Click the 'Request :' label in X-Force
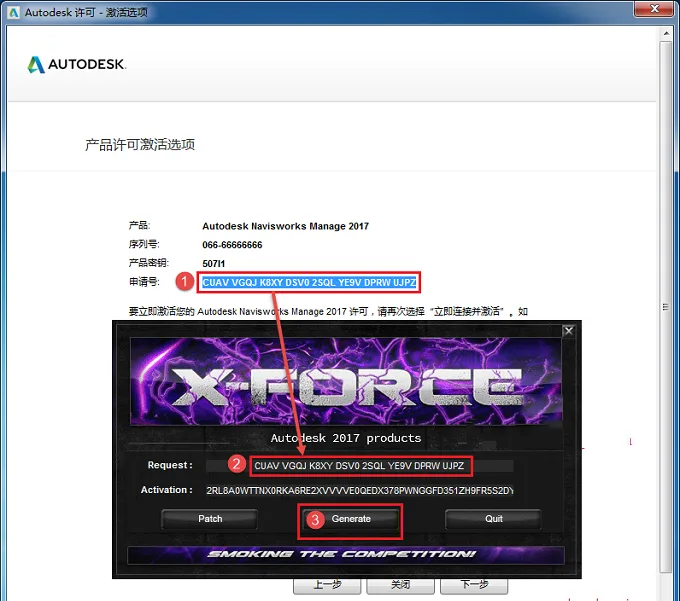 point(170,465)
